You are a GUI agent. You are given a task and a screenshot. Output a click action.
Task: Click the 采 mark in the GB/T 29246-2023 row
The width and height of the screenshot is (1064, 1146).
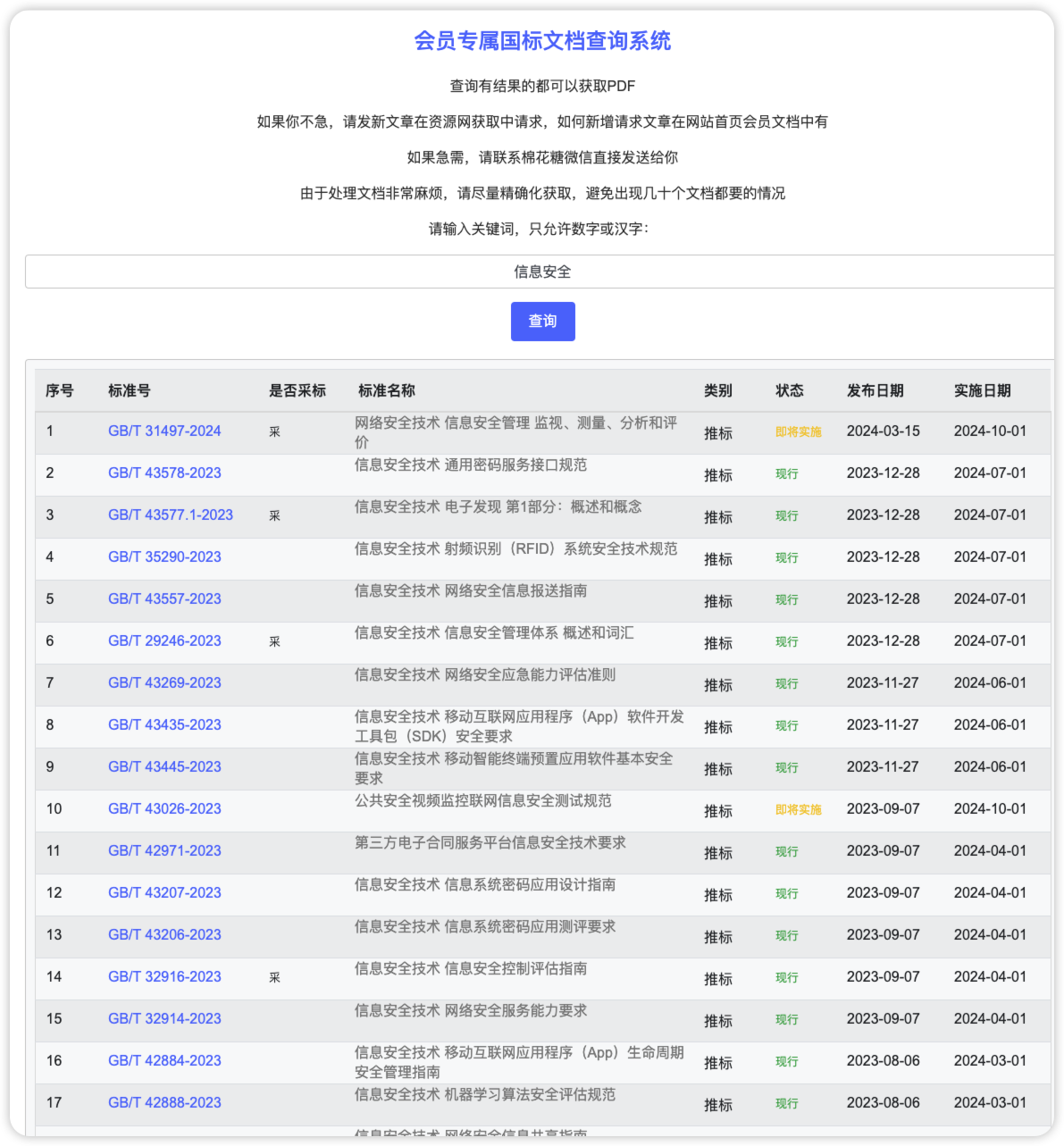tap(274, 641)
